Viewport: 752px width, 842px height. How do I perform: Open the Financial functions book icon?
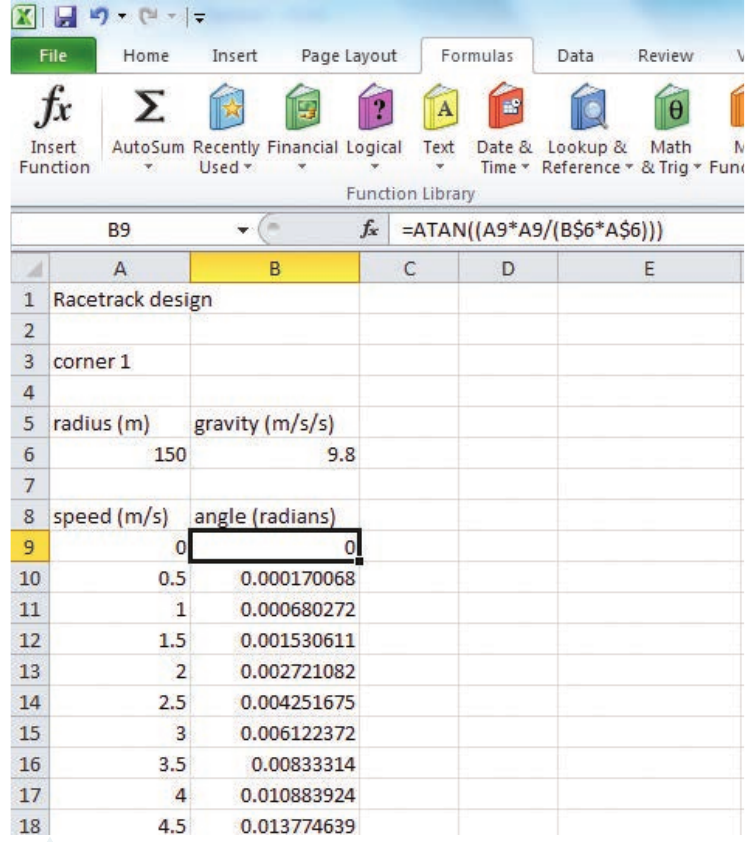coord(302,107)
